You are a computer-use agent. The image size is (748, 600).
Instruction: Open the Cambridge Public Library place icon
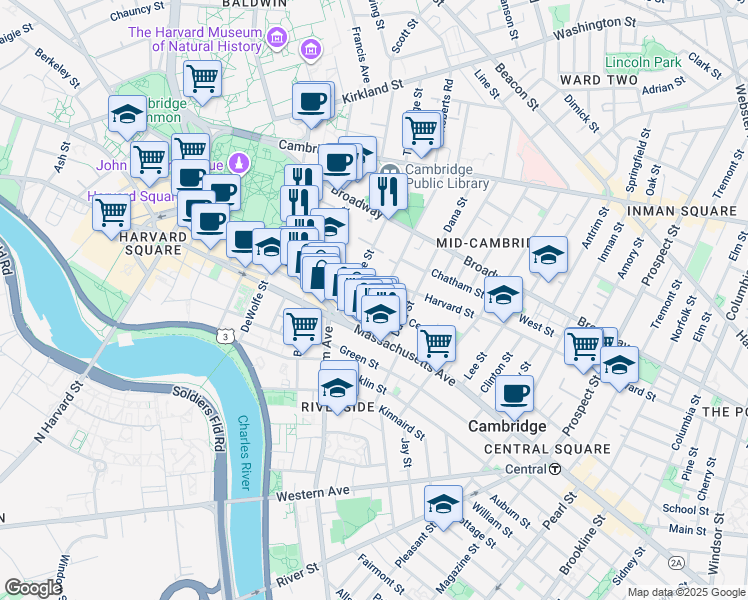pyautogui.click(x=390, y=170)
